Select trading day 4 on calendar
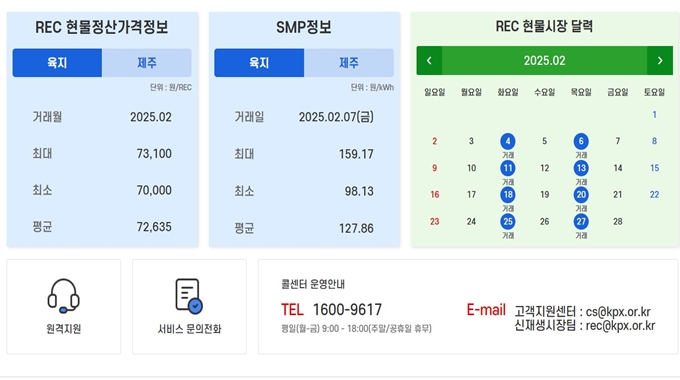 coord(508,141)
